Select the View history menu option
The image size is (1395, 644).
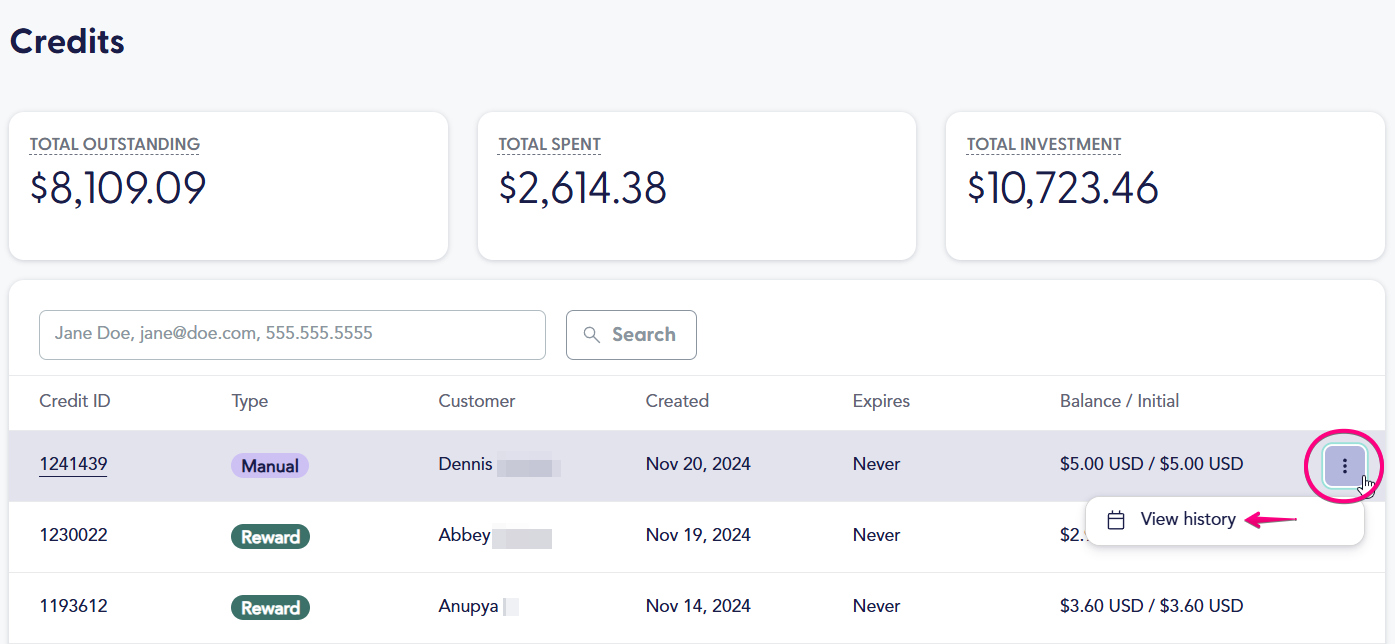click(1187, 519)
